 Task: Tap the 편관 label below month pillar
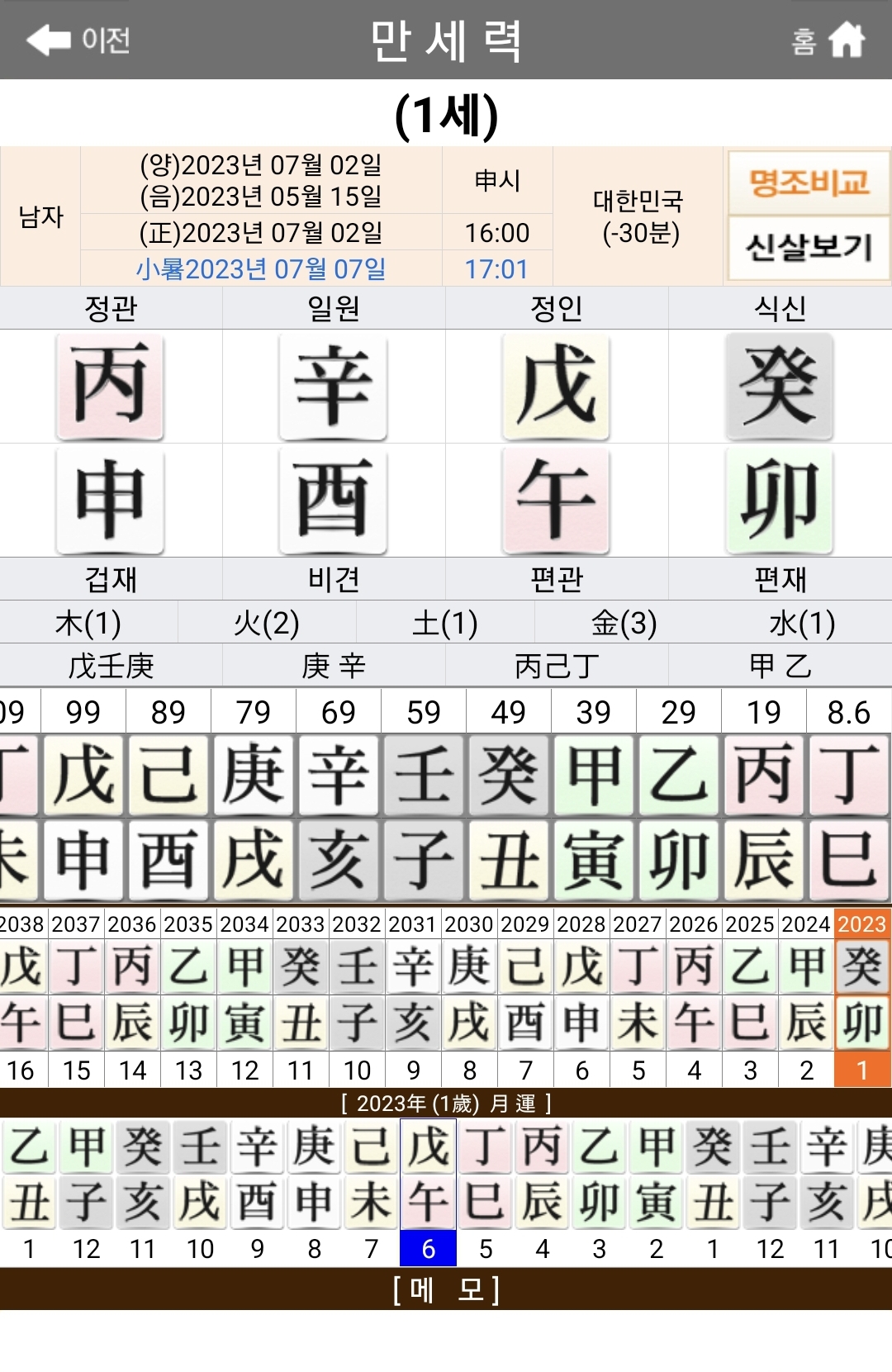tap(557, 579)
